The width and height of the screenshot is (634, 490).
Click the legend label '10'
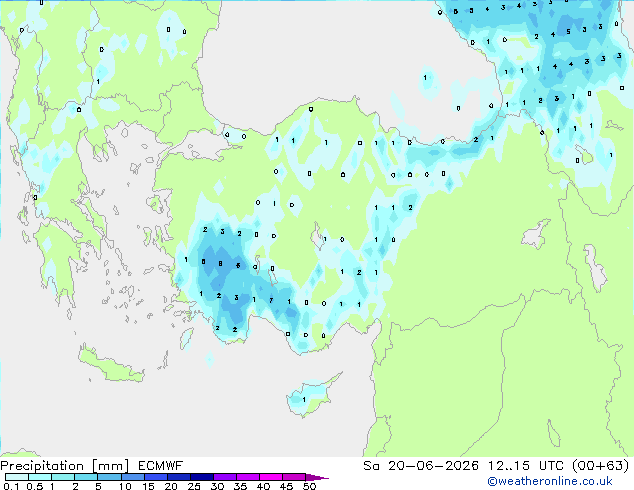coord(125,486)
